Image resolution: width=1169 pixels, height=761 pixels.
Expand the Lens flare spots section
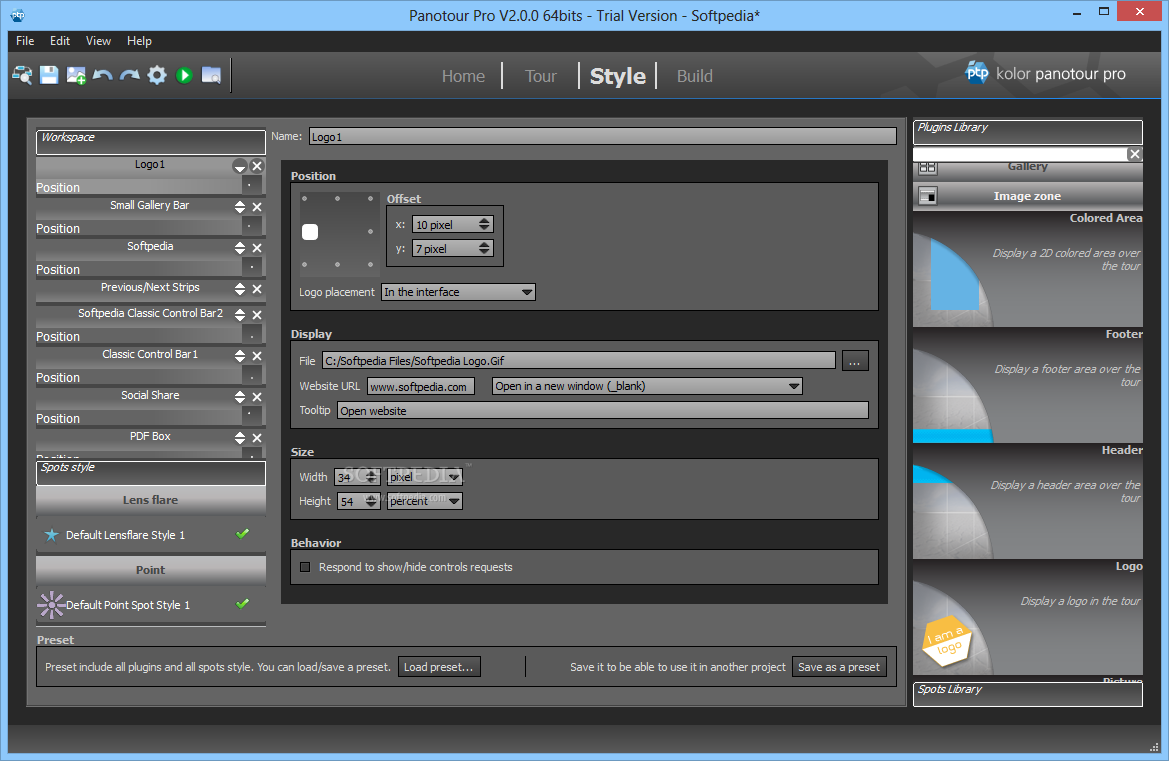[x=151, y=500]
